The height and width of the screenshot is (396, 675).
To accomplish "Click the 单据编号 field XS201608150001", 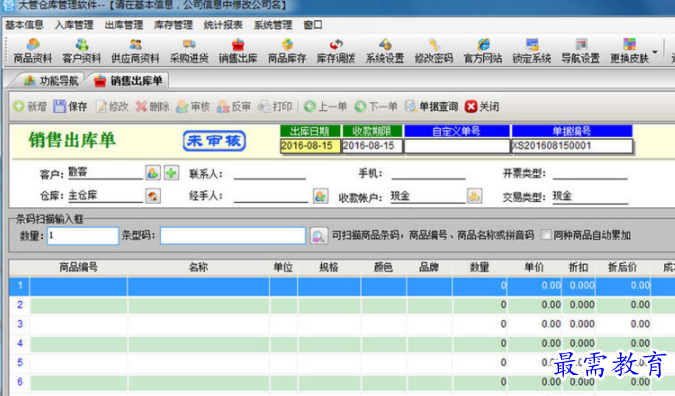I will click(x=572, y=146).
